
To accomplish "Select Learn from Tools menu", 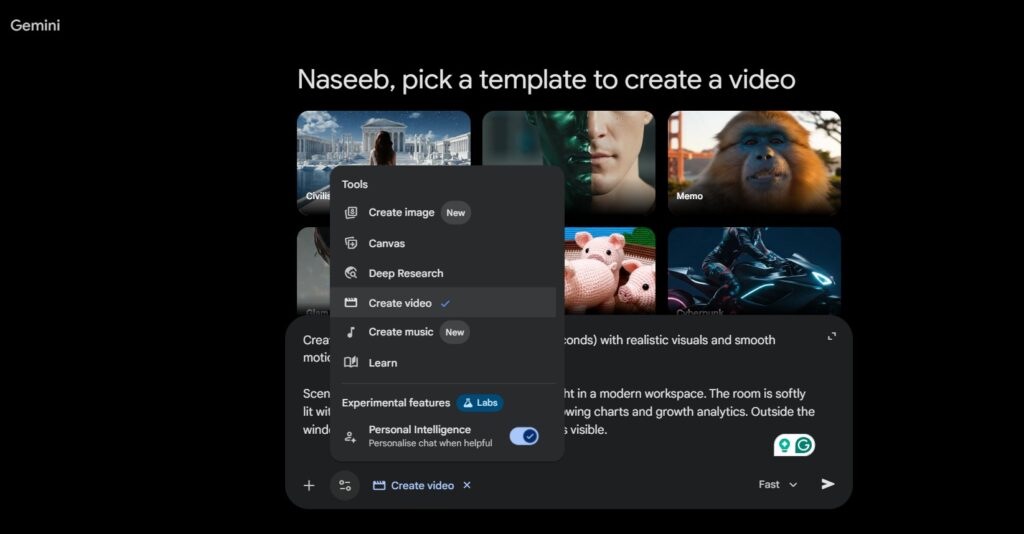I will (443, 362).
